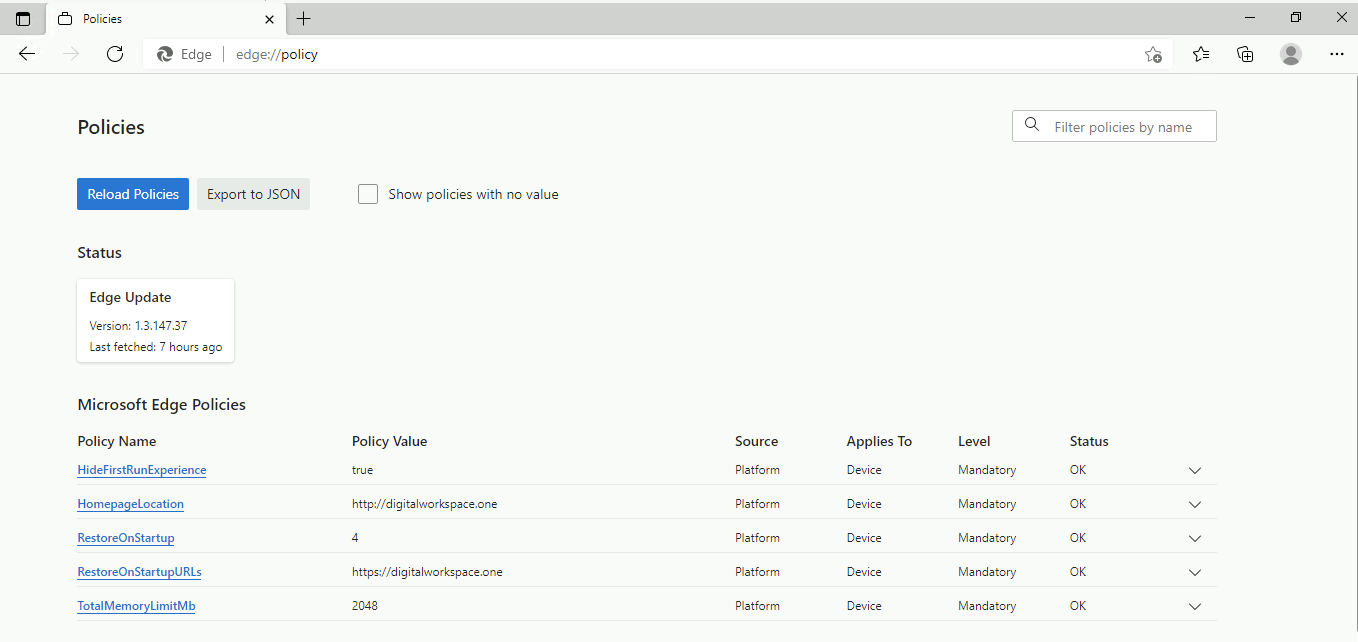Refresh the page with the reload icon
This screenshot has height=642, width=1358.
click(x=115, y=54)
